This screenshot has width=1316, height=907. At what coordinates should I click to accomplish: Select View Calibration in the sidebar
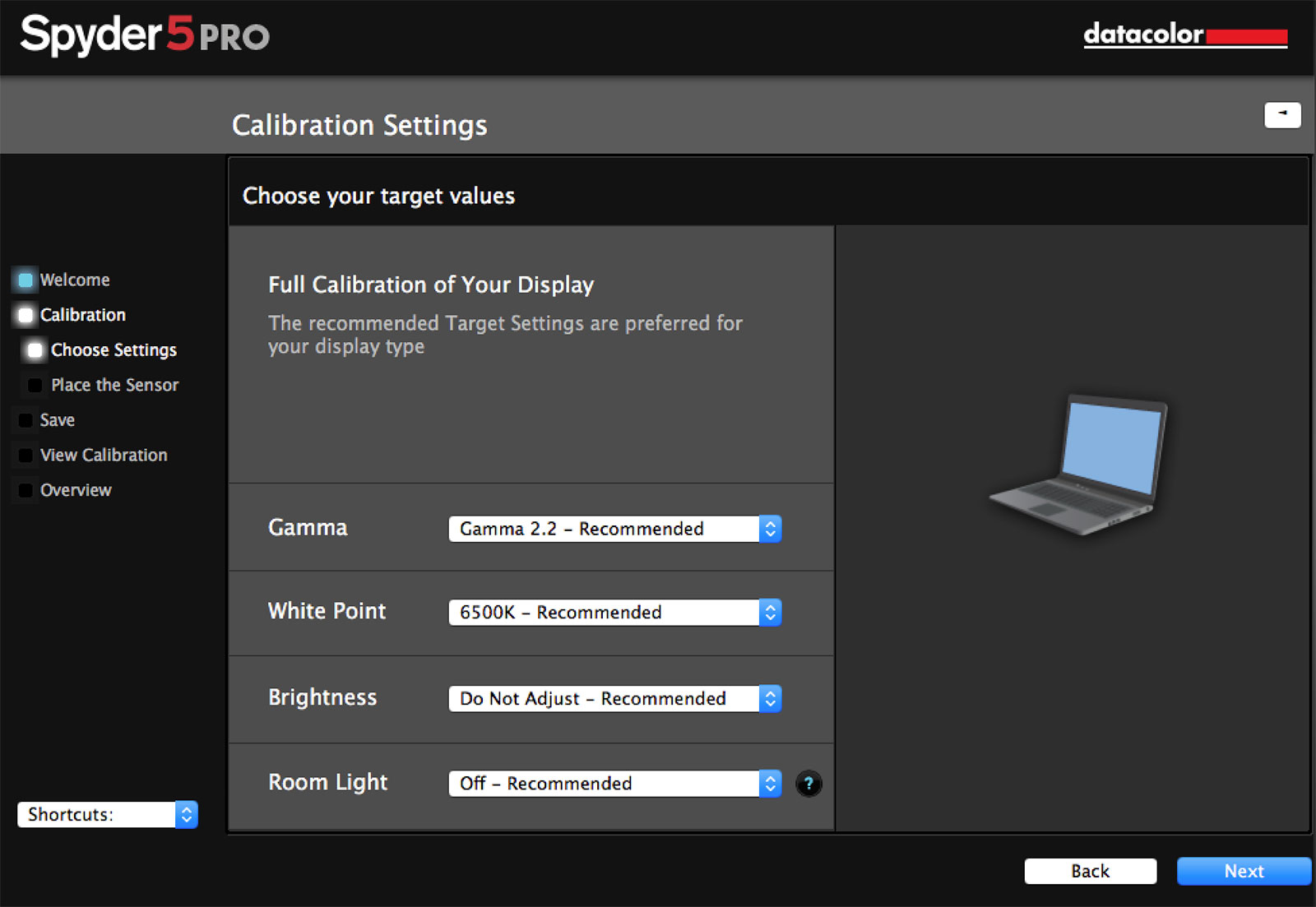[103, 455]
